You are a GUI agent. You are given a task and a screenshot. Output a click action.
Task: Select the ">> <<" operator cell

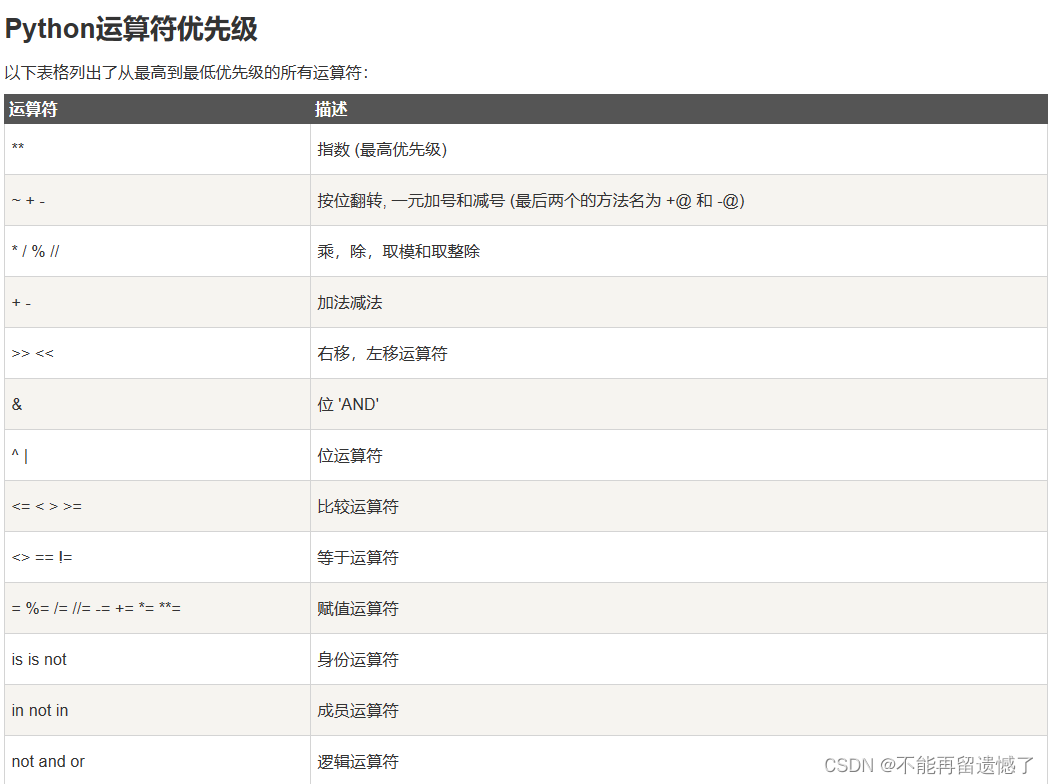(x=157, y=353)
